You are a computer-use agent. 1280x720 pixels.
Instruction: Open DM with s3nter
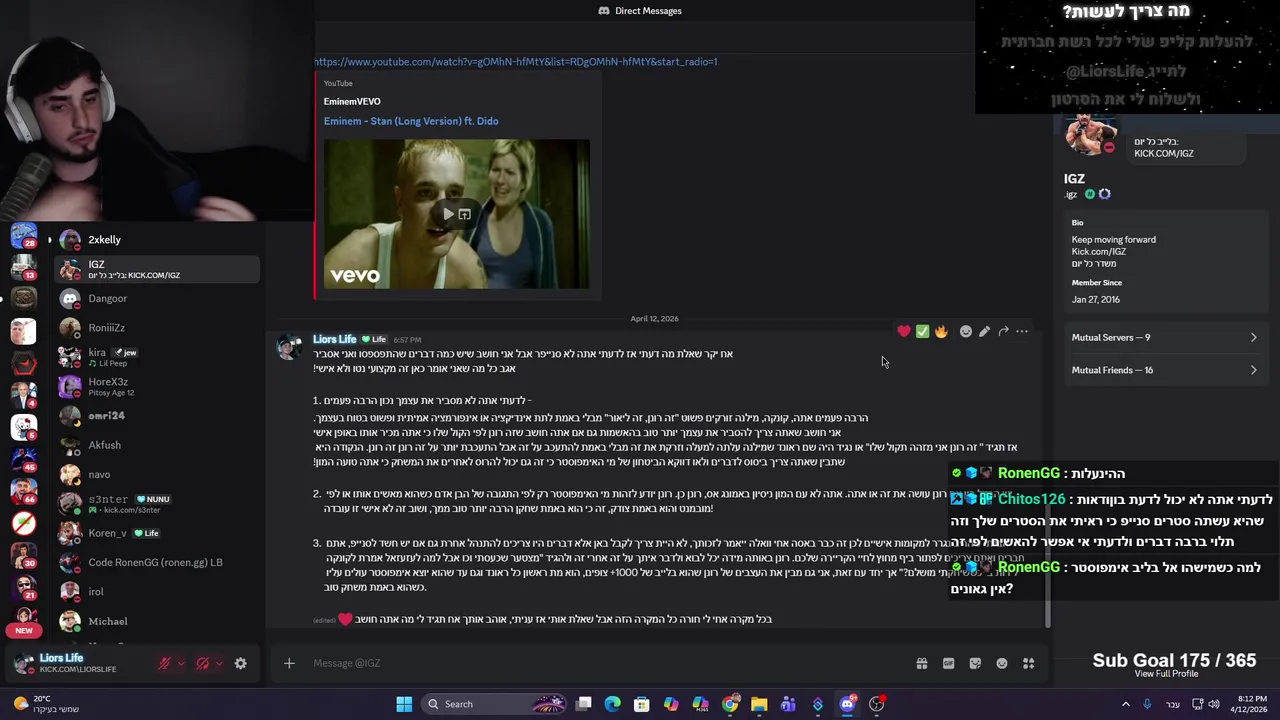coord(158,503)
